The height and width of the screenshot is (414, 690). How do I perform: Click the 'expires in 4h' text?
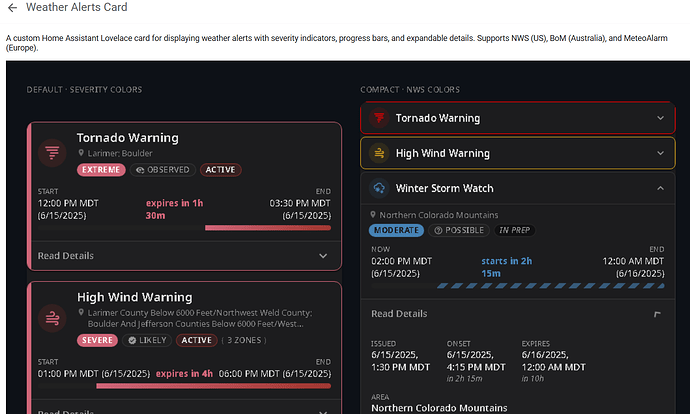pos(184,374)
